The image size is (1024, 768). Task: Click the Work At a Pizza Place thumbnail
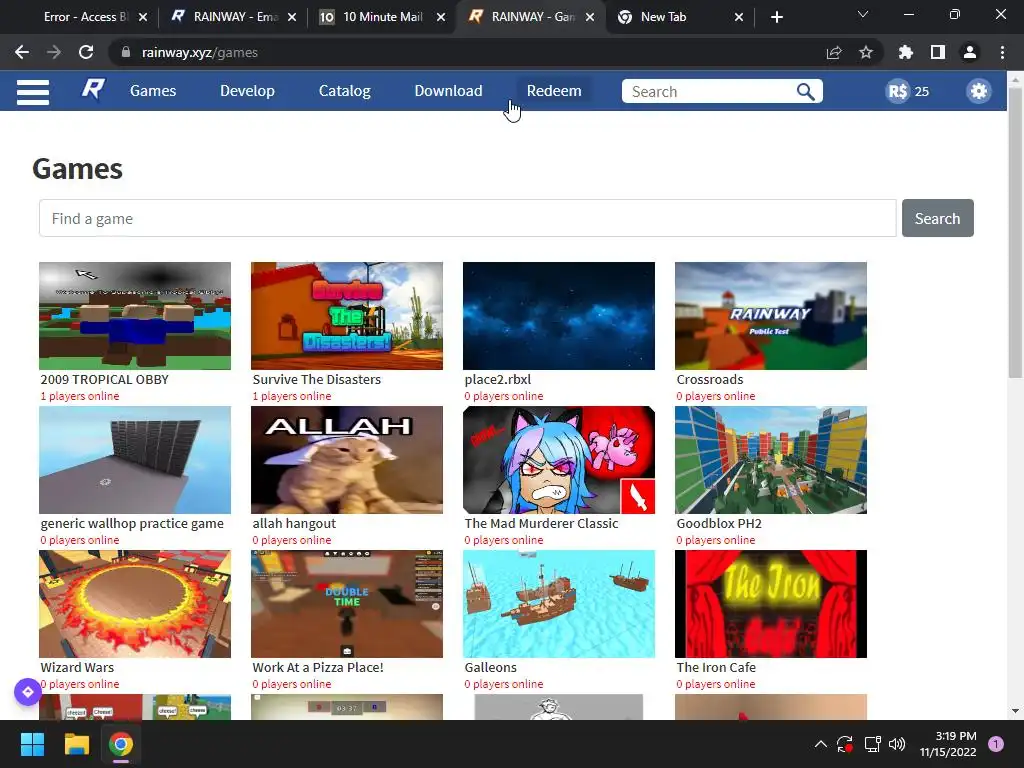point(347,603)
